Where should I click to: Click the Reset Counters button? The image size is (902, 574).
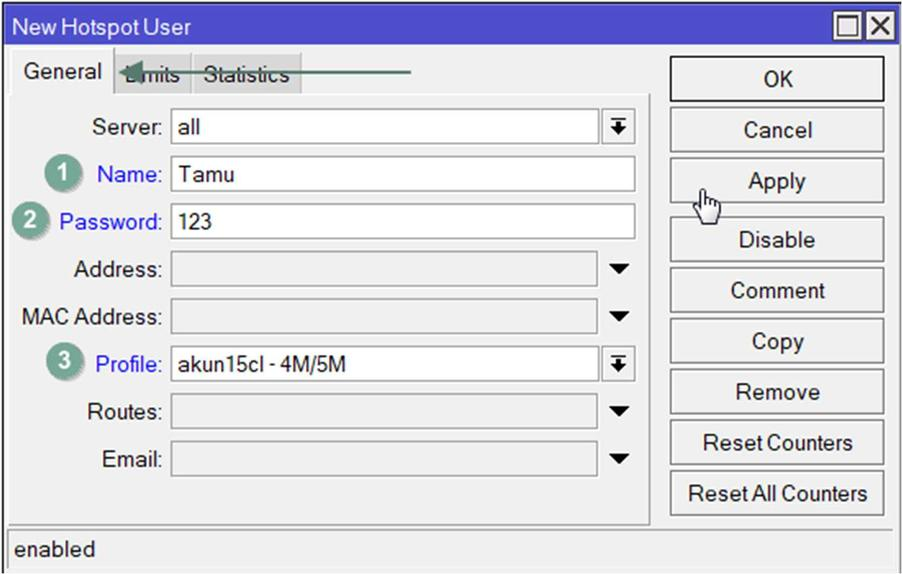click(776, 443)
